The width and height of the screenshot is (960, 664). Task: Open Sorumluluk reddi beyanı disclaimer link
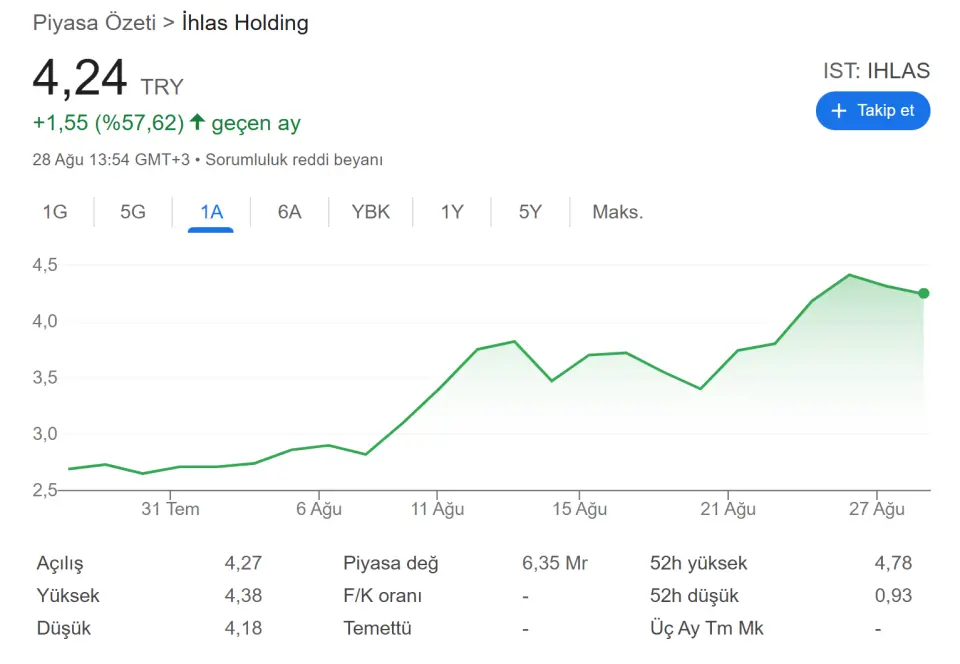pyautogui.click(x=294, y=160)
